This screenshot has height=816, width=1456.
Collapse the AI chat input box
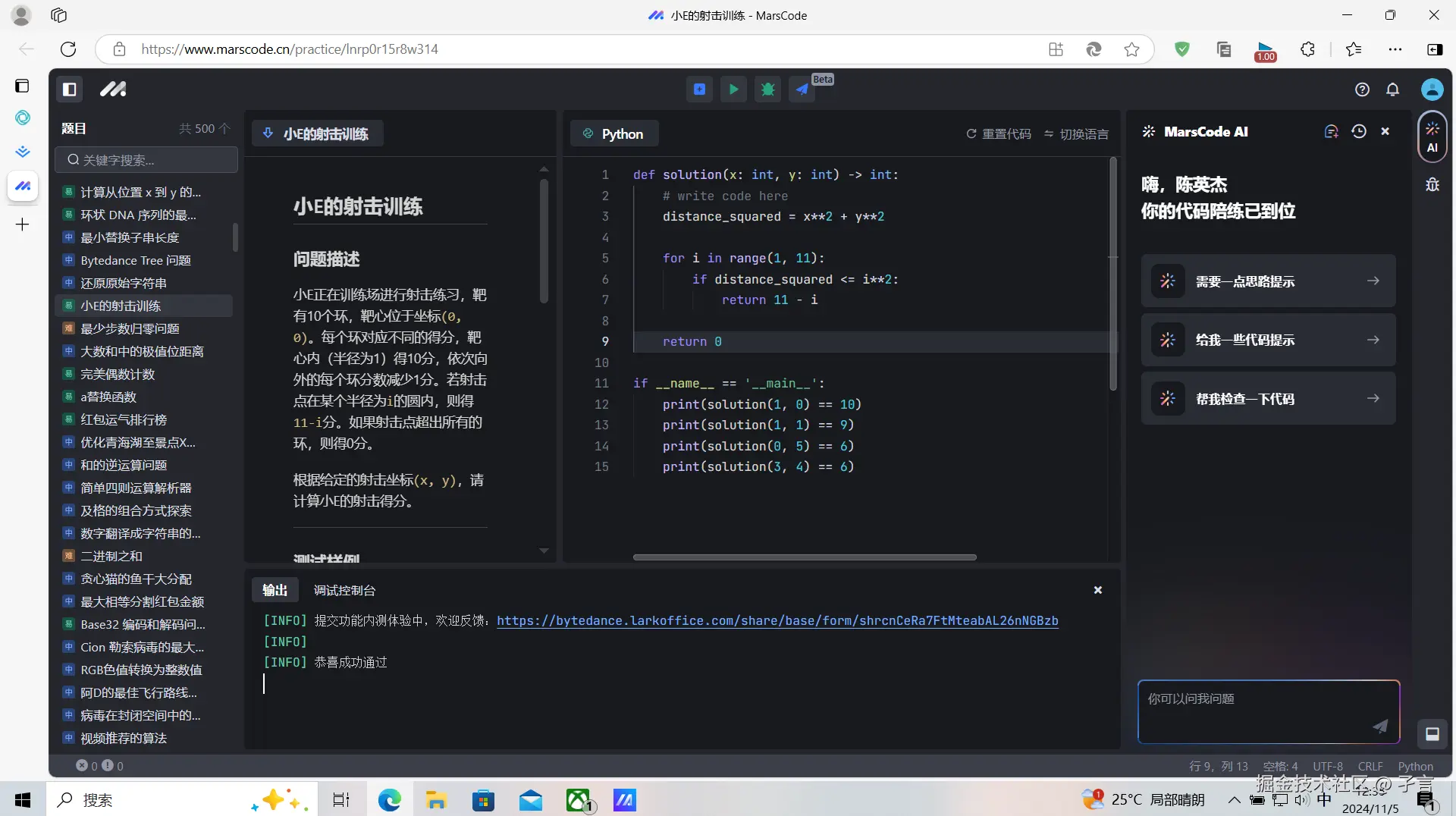[1432, 734]
